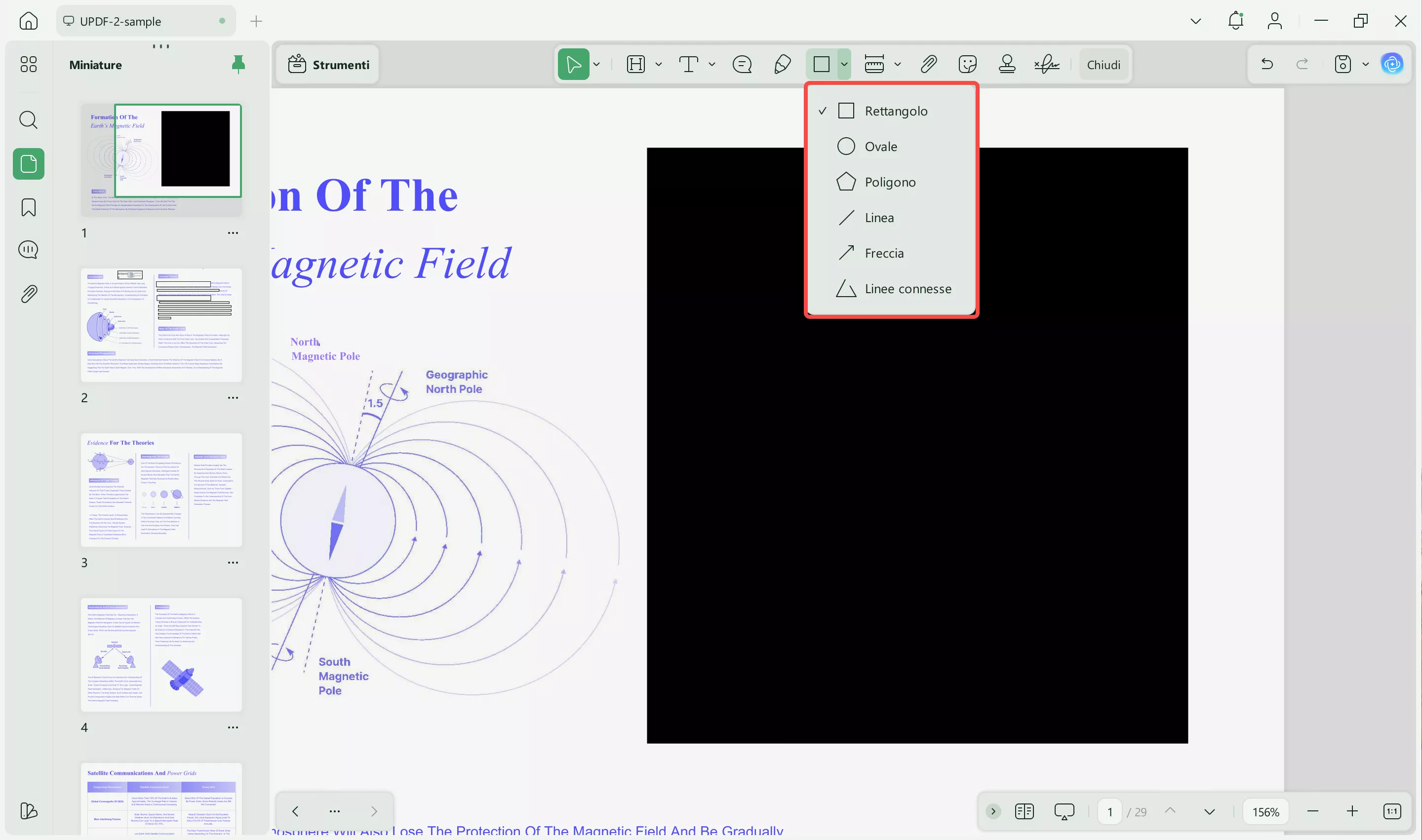Select the sticker tool icon
Viewport: 1422px width, 840px height.
click(x=967, y=65)
